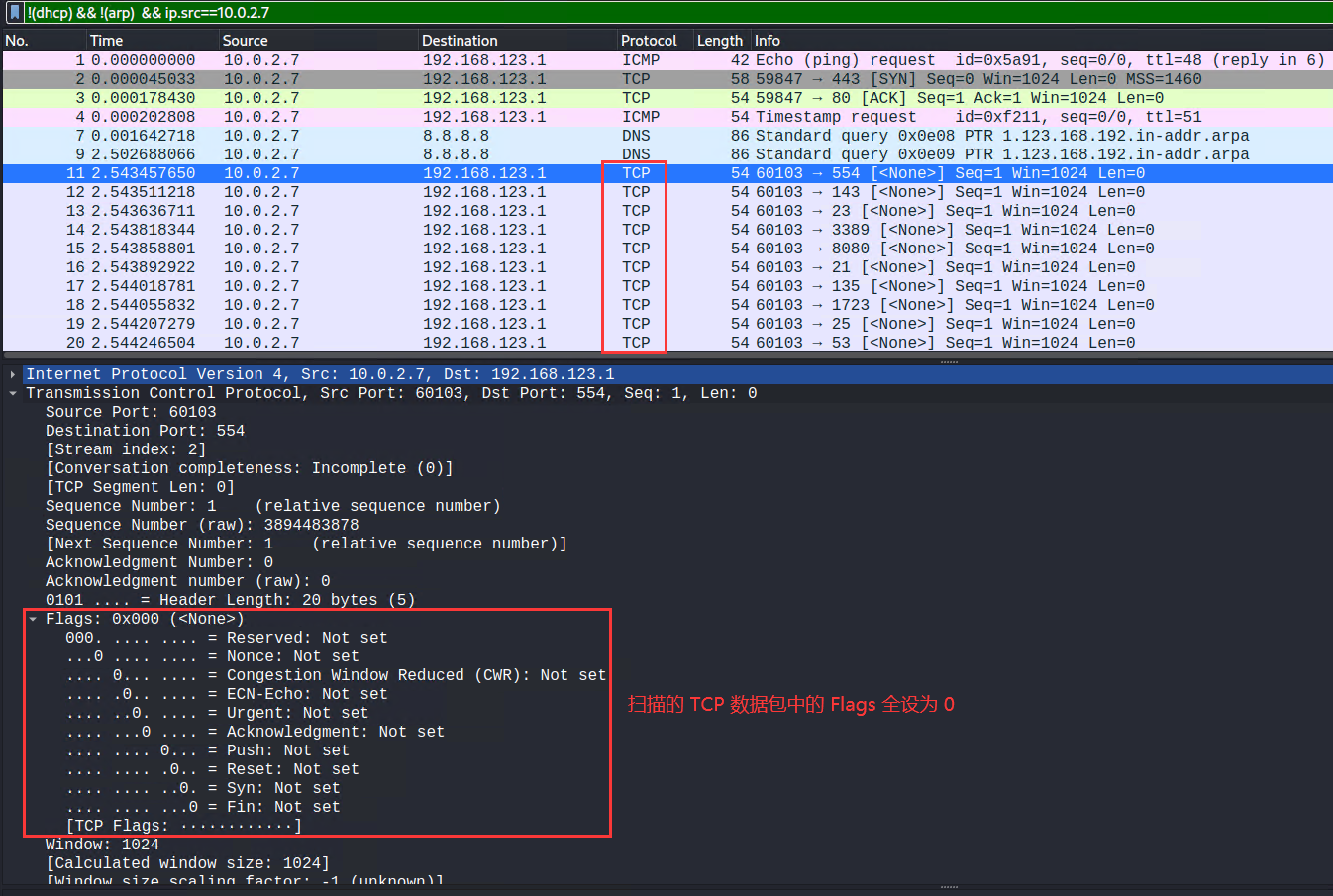Select packet 13 to port 23

[x=666, y=211]
